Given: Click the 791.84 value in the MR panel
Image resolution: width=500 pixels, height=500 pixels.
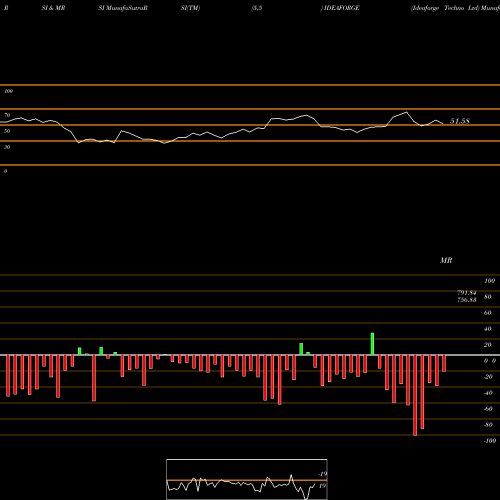Looking at the screenshot, I should point(467,293).
